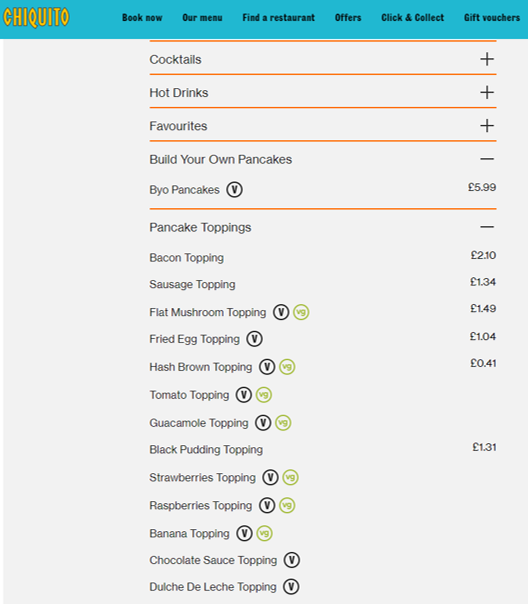Open the Click & Collect page
Screen dimensions: 528x604
tap(412, 18)
